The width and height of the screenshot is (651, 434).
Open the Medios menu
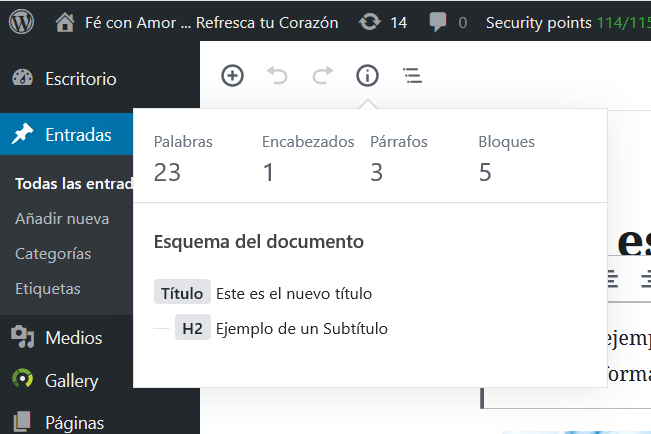[72, 337]
